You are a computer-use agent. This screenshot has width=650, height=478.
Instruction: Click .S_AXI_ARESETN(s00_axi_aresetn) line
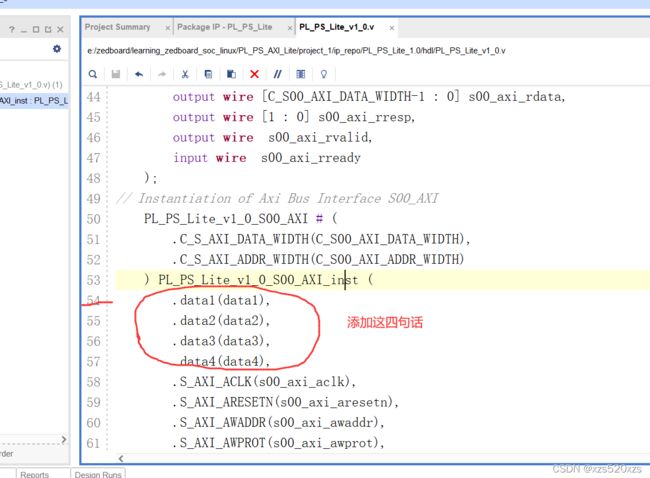click(285, 402)
